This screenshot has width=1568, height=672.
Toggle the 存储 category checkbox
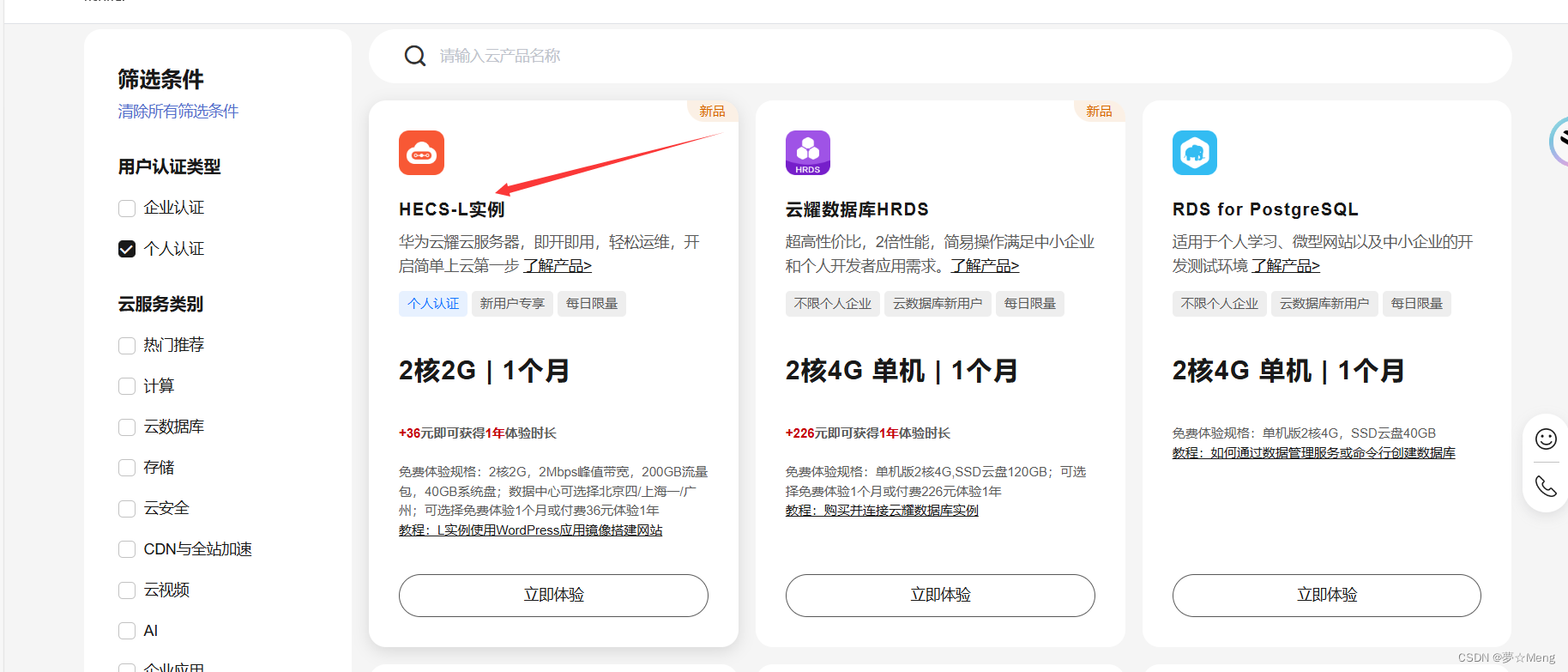pos(127,468)
